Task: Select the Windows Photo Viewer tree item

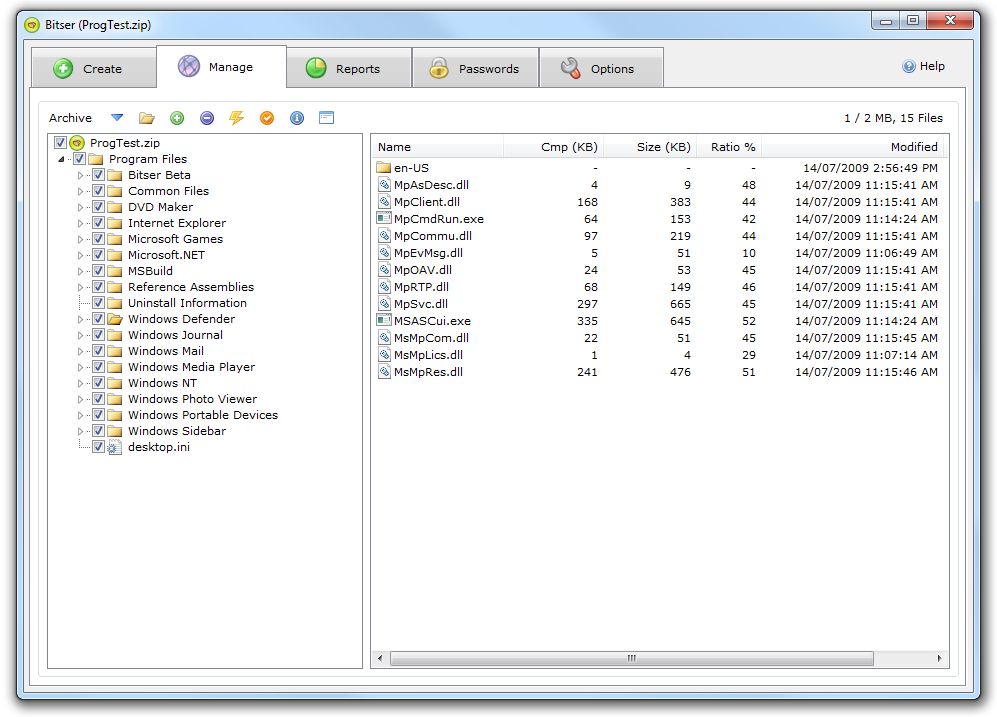Action: point(193,399)
